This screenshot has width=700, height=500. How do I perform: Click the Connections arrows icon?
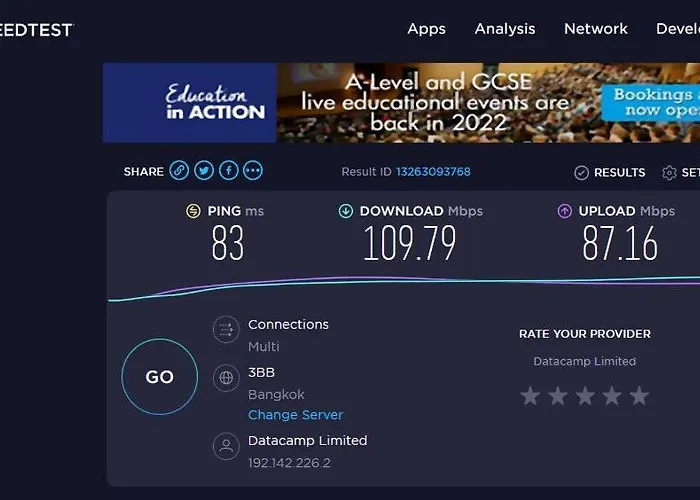coord(226,329)
